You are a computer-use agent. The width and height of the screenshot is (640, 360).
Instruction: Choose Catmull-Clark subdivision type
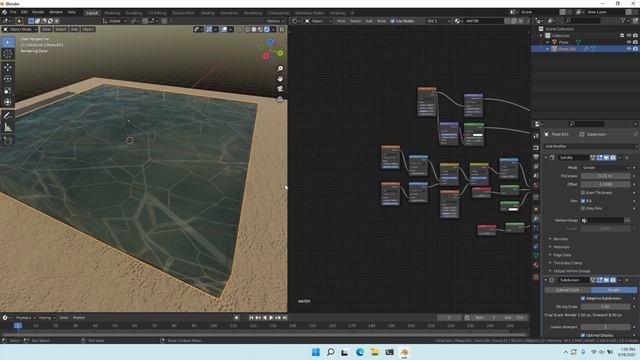click(567, 290)
